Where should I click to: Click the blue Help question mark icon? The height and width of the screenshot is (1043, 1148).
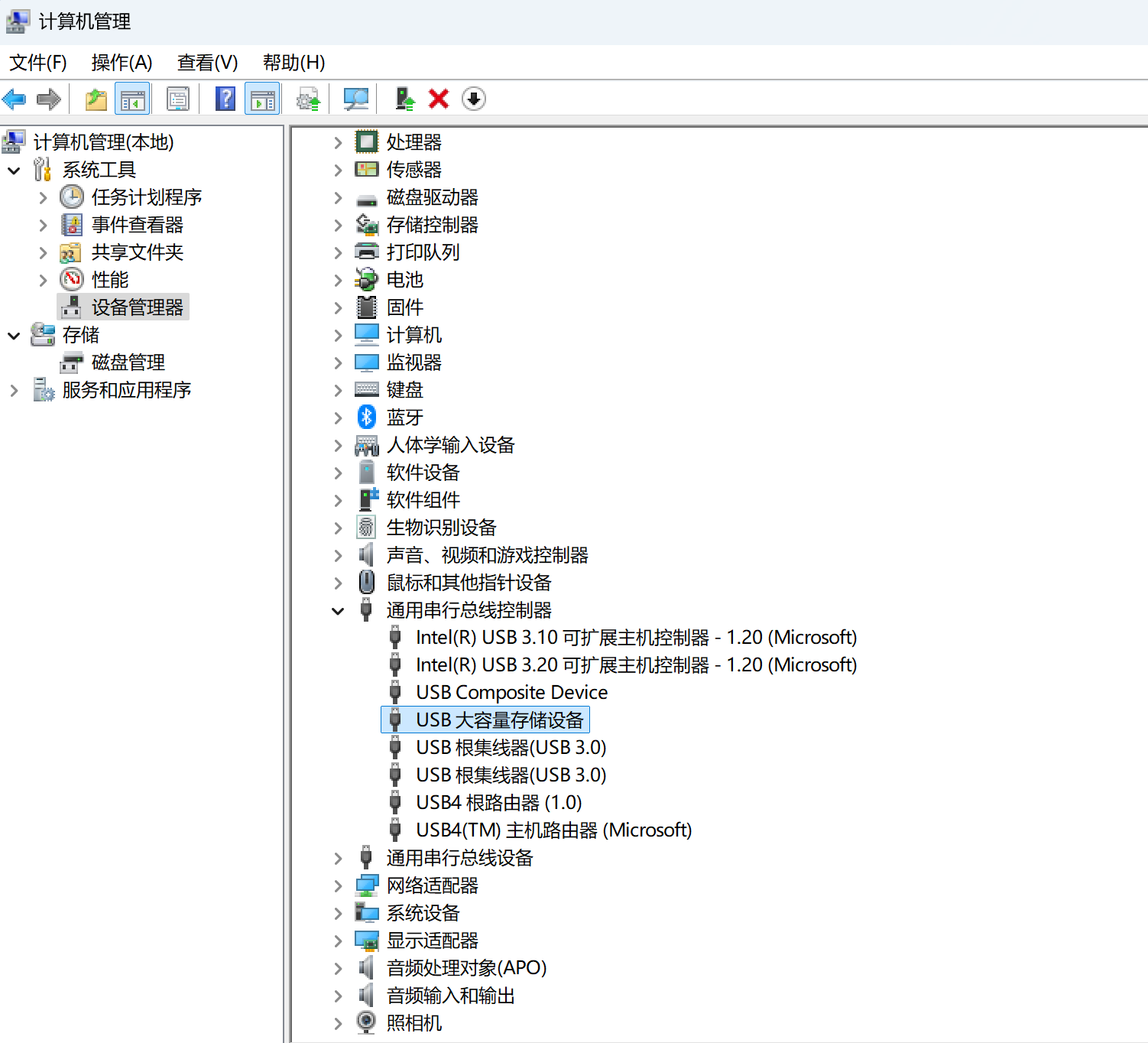225,99
